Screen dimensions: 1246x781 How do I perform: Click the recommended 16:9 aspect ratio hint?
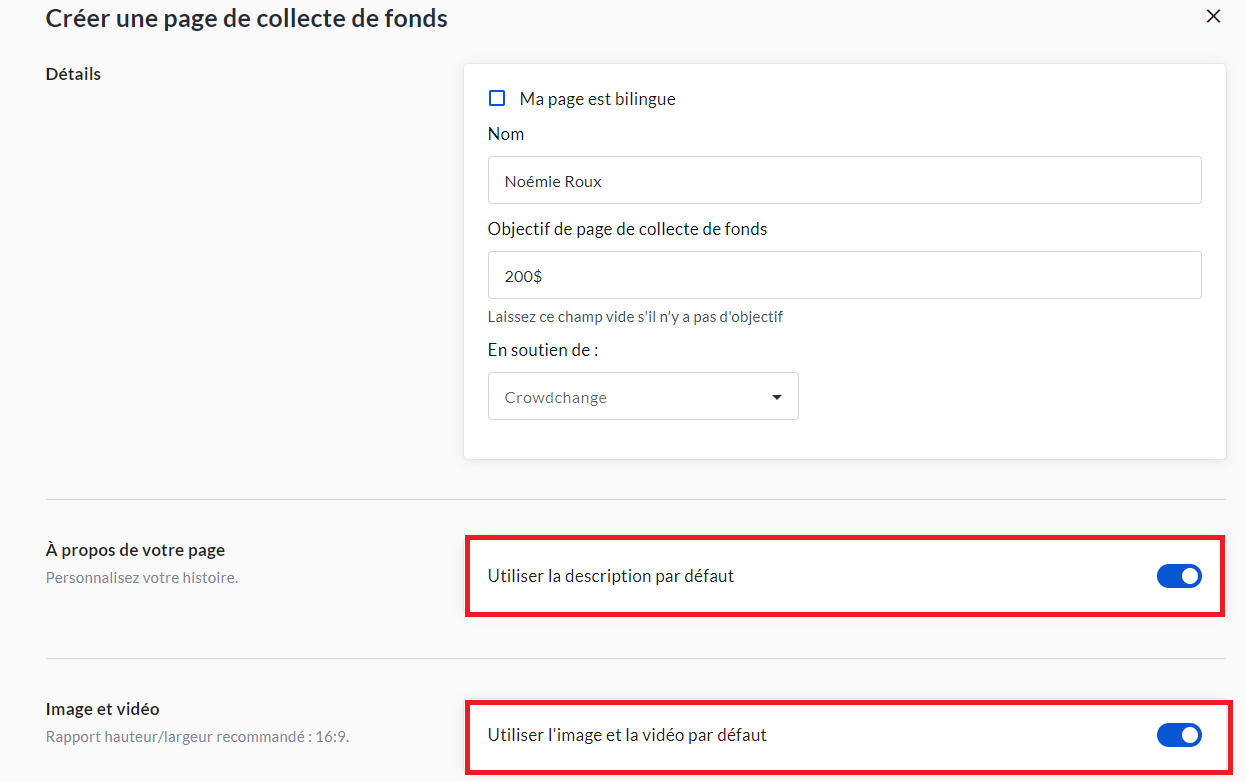[197, 737]
